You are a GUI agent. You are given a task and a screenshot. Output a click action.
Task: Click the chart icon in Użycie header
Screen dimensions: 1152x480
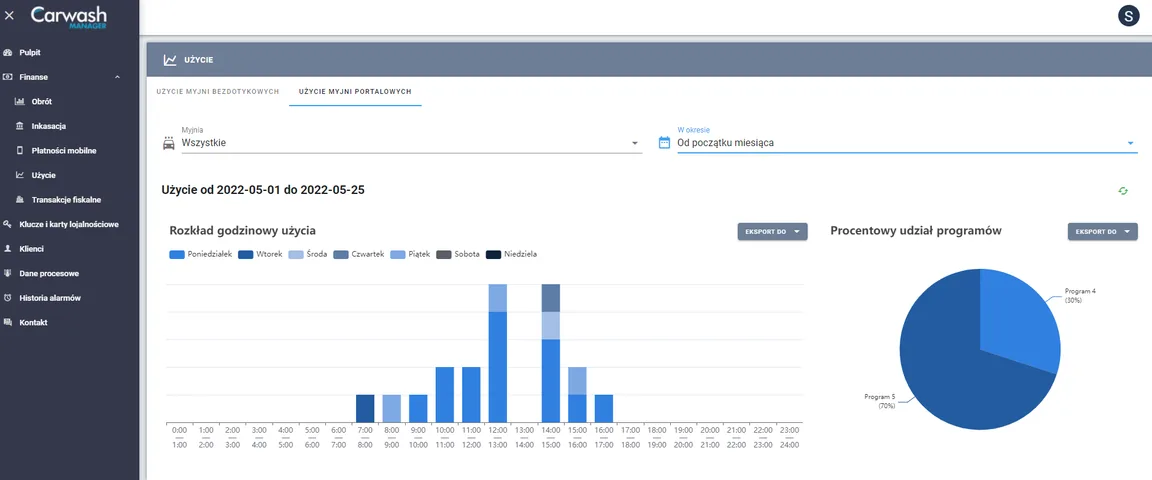(x=170, y=60)
